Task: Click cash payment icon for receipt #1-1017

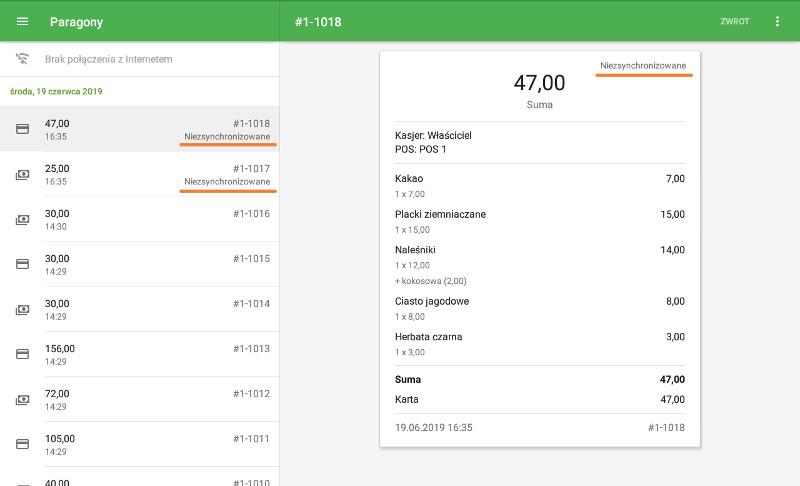Action: tap(22, 175)
